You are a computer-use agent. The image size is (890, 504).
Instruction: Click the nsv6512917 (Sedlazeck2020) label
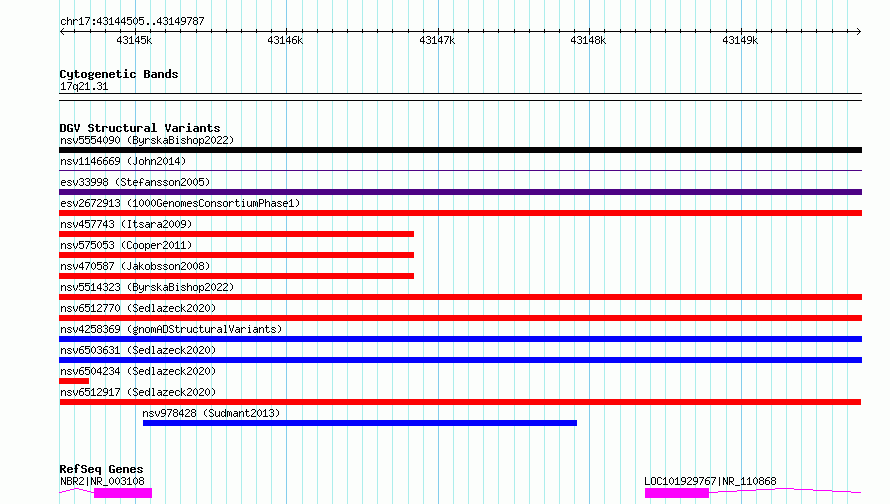138,392
